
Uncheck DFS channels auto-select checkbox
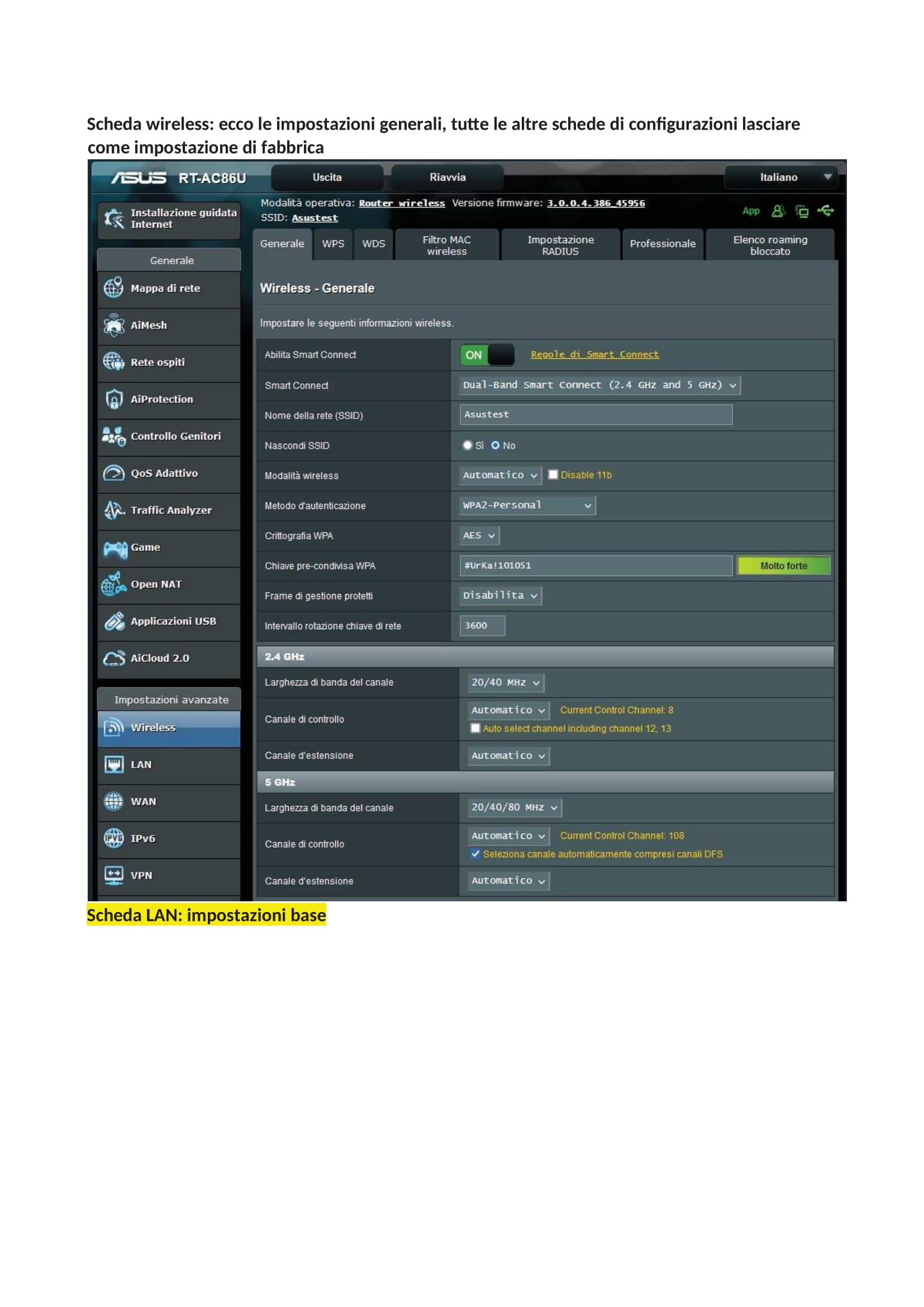point(475,854)
